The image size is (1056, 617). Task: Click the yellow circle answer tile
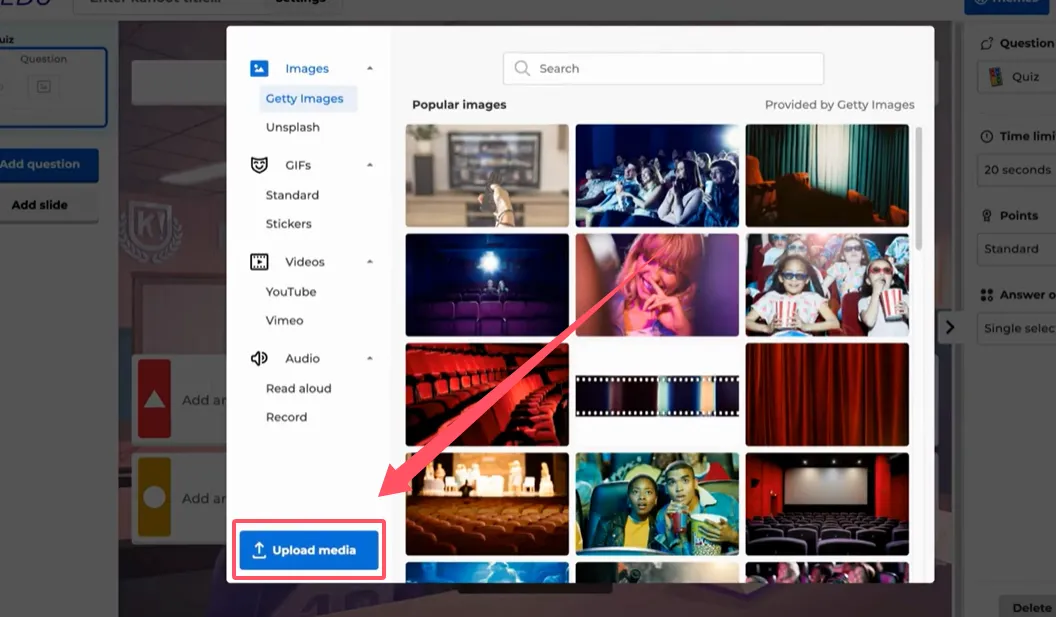[x=154, y=497]
